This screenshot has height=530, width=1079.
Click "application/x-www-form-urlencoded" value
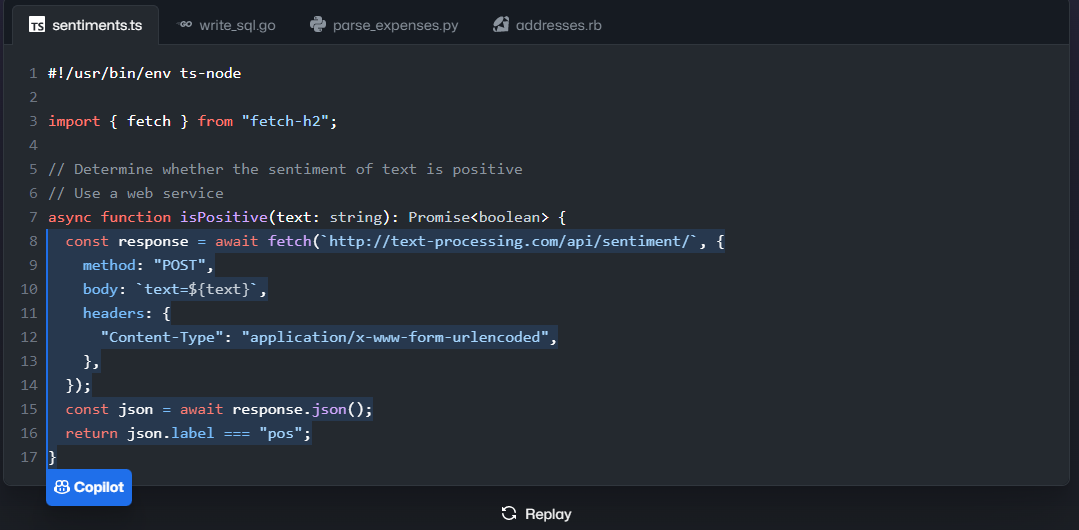395,338
